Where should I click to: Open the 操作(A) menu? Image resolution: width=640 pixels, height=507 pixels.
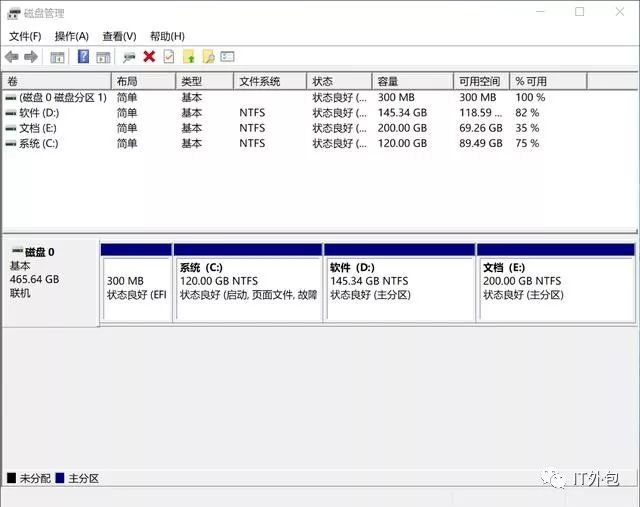[x=71, y=36]
